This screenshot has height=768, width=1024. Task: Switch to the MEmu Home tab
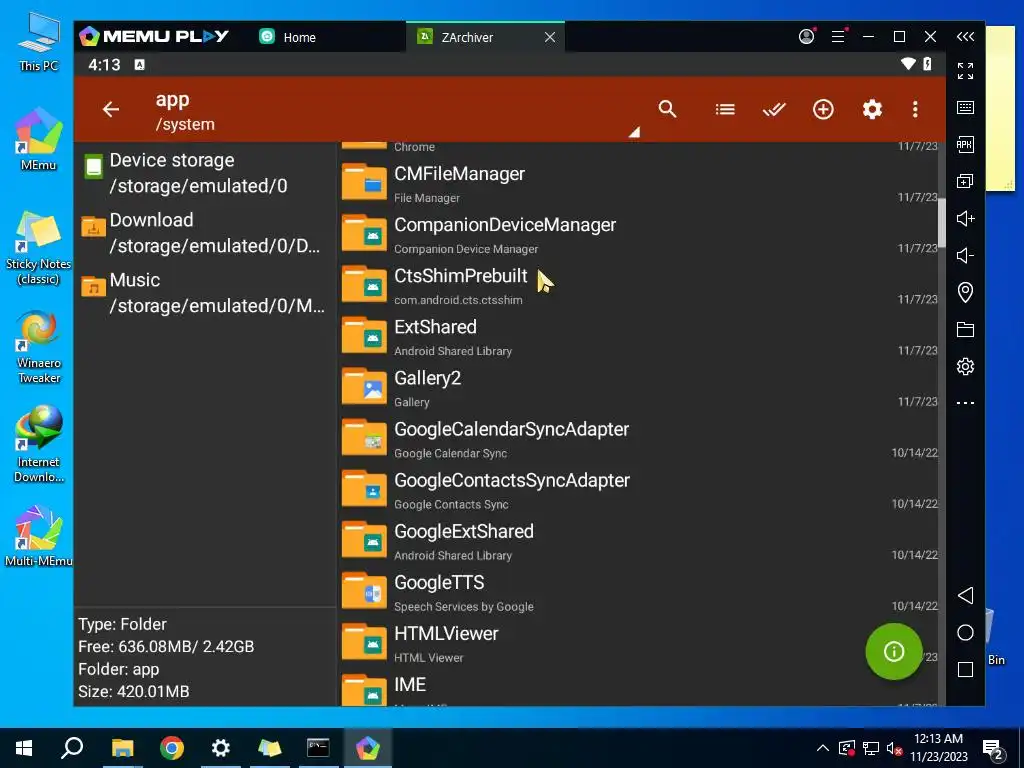(287, 37)
